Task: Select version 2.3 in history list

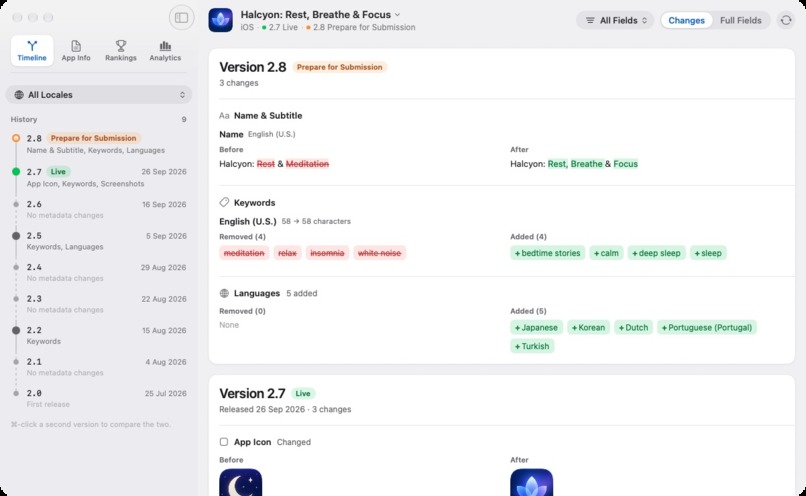Action: tap(99, 303)
